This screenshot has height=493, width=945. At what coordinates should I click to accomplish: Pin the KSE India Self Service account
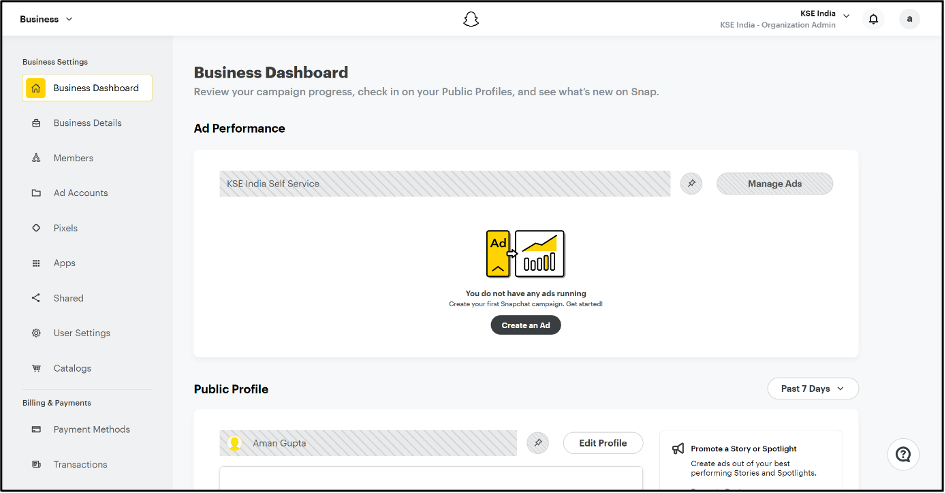(691, 184)
